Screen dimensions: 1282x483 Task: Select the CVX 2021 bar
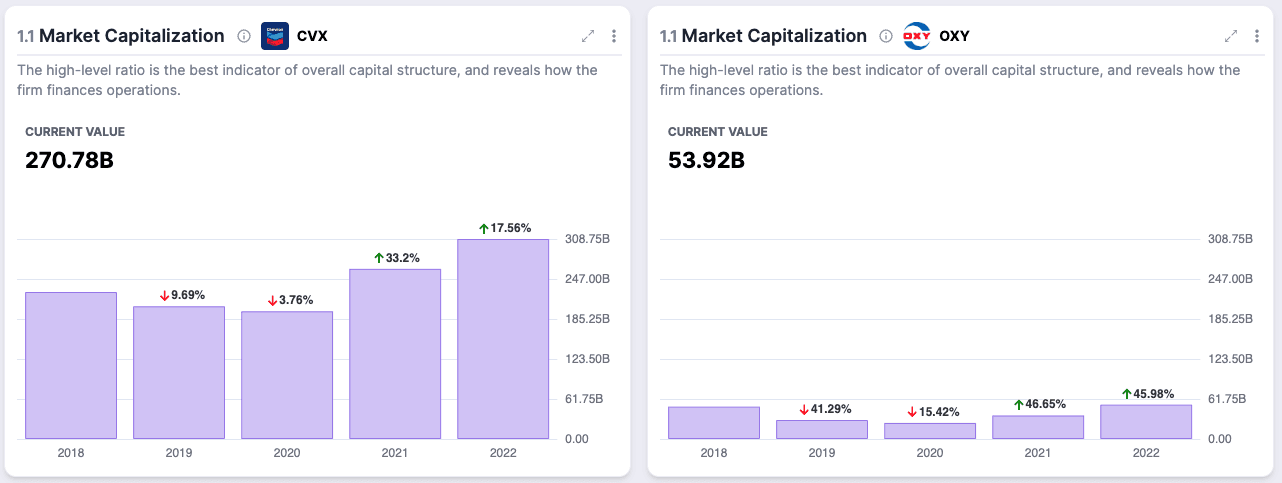395,353
